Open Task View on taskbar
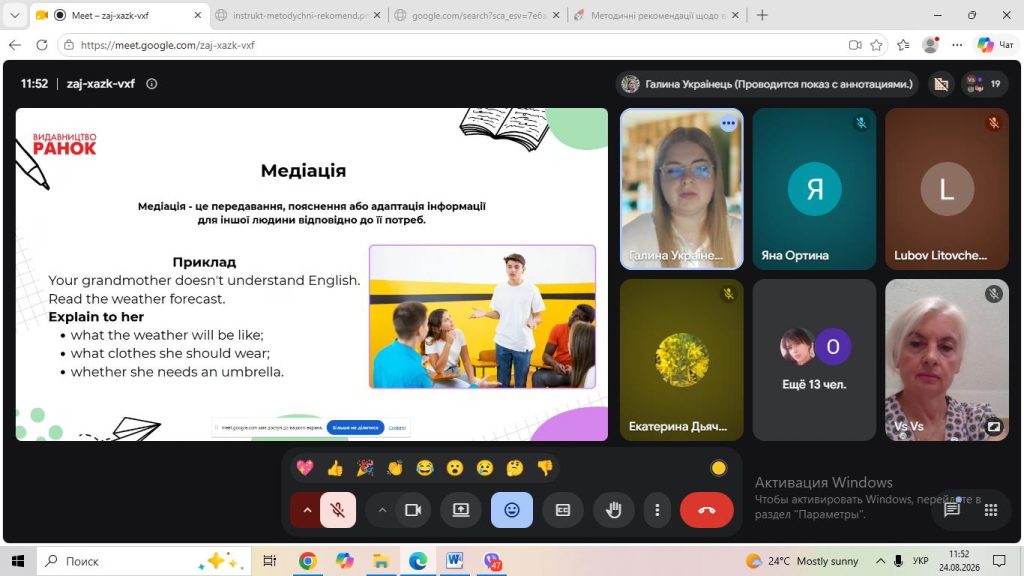This screenshot has width=1024, height=576. pyautogui.click(x=269, y=561)
